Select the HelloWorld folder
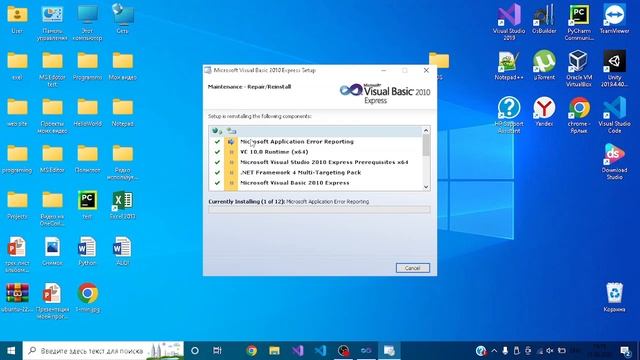 (x=87, y=111)
